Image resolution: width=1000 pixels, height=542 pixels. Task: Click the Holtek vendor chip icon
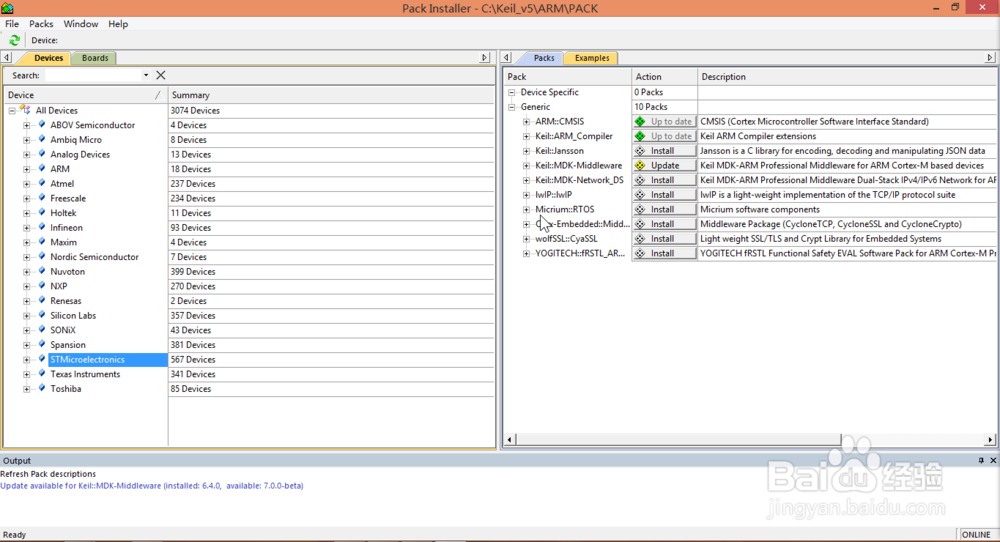tap(42, 212)
